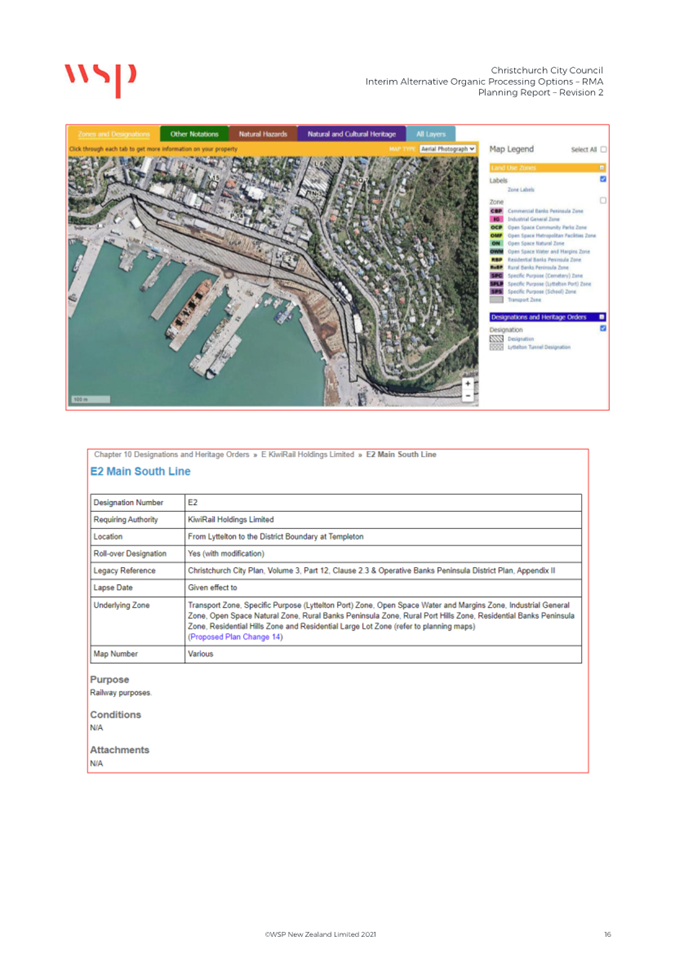Click the RuBP zone swatch
The height and width of the screenshot is (954, 675).
coord(497,268)
